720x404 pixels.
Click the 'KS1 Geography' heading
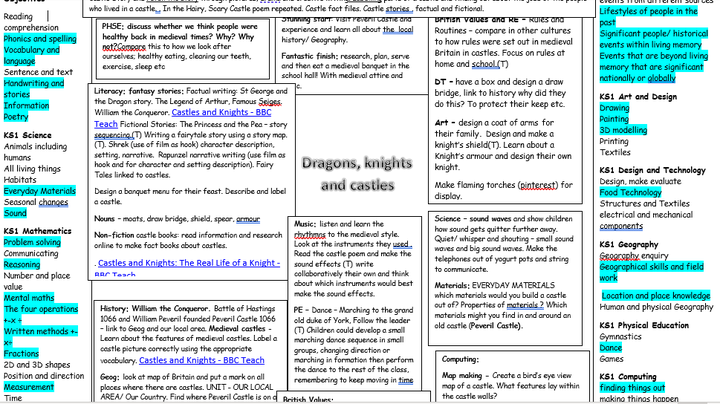point(629,245)
